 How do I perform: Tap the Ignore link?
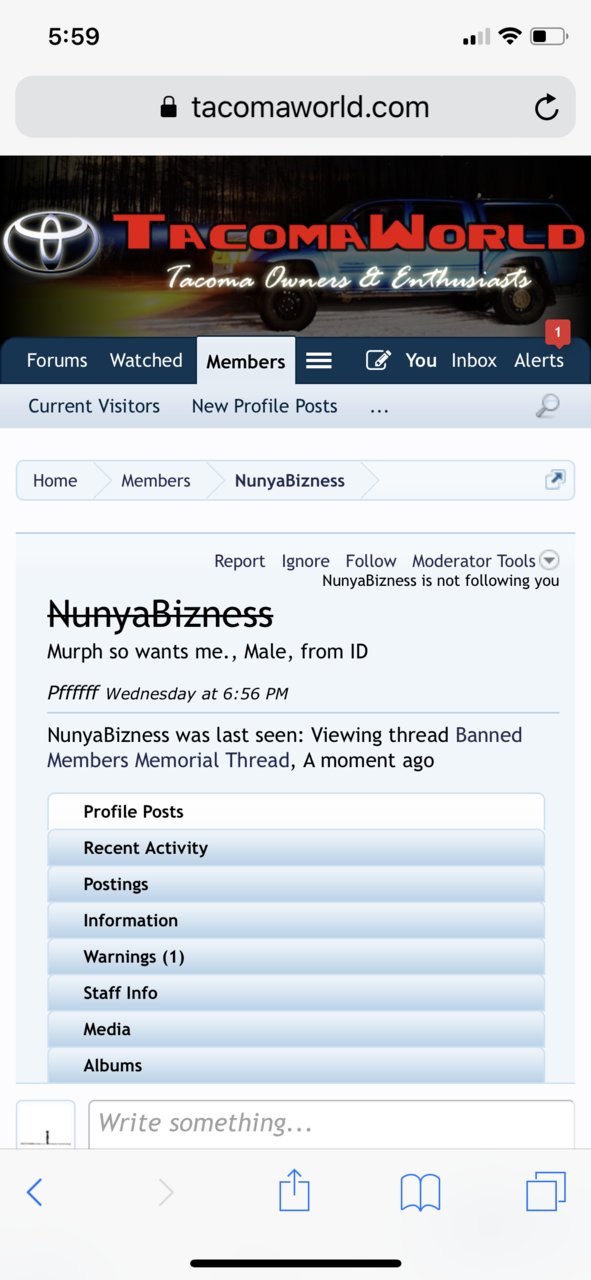[306, 561]
